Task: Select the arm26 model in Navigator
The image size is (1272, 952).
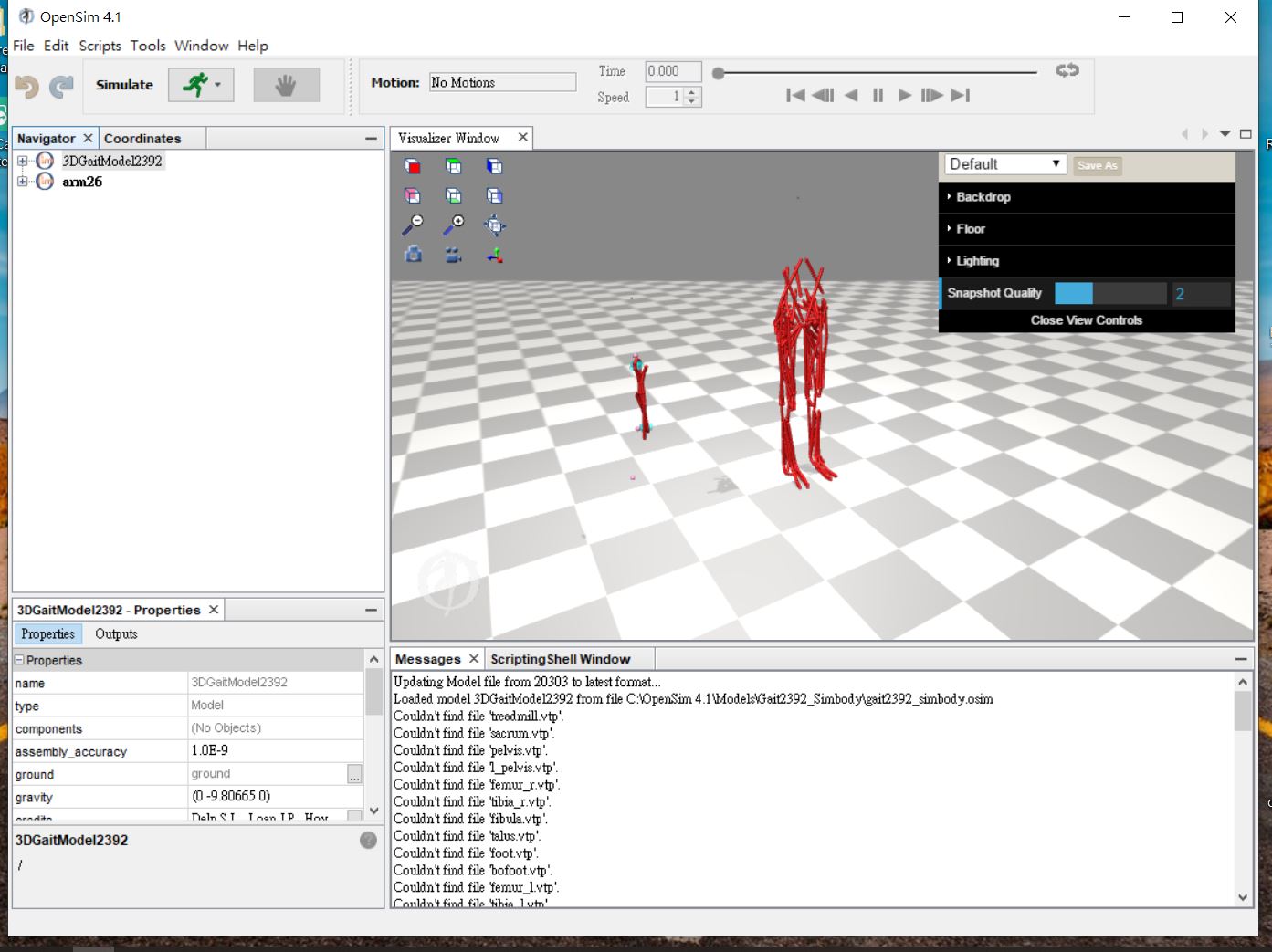Action: pos(82,182)
